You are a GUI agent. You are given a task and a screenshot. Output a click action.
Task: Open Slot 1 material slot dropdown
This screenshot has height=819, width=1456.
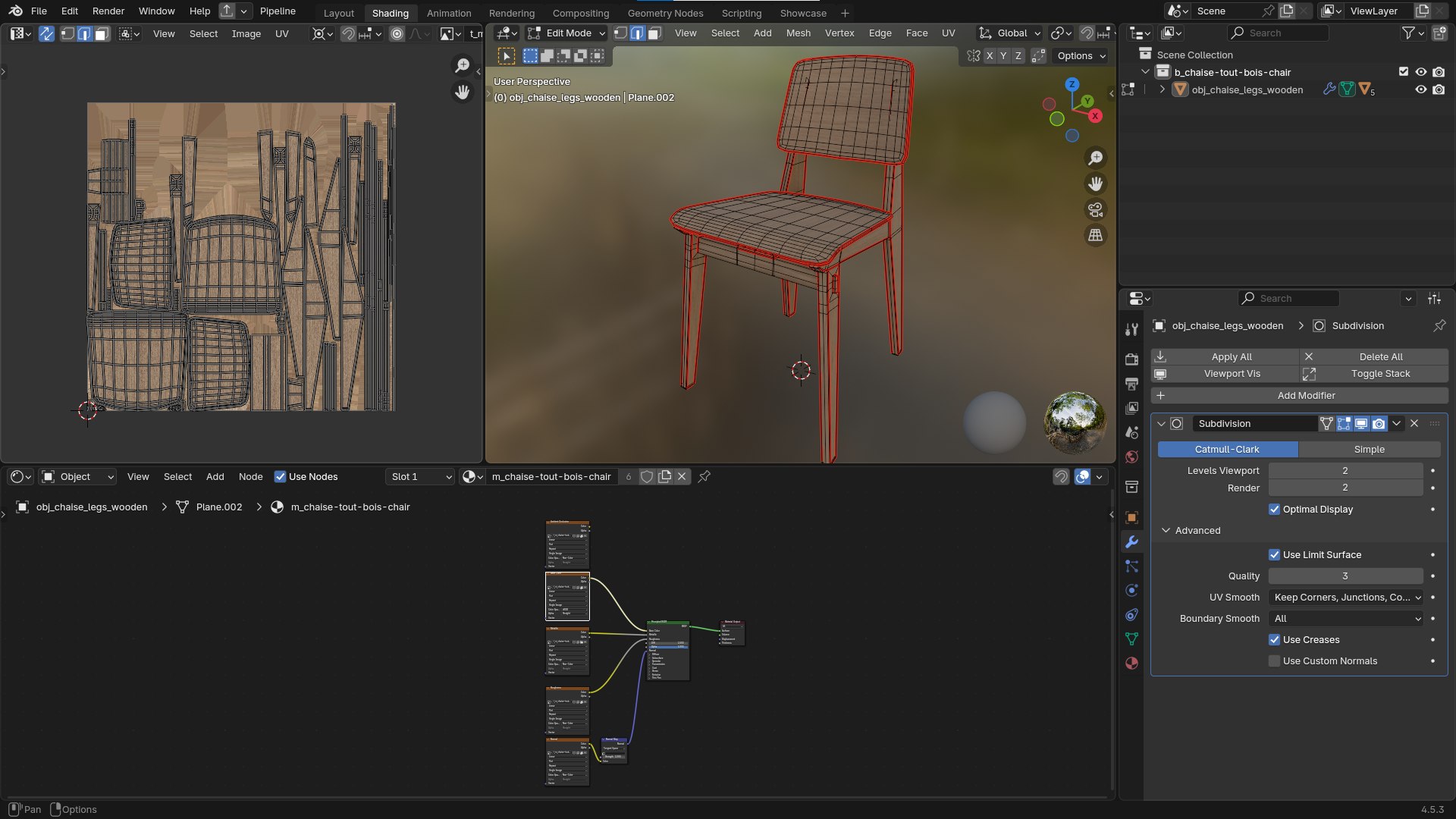421,477
